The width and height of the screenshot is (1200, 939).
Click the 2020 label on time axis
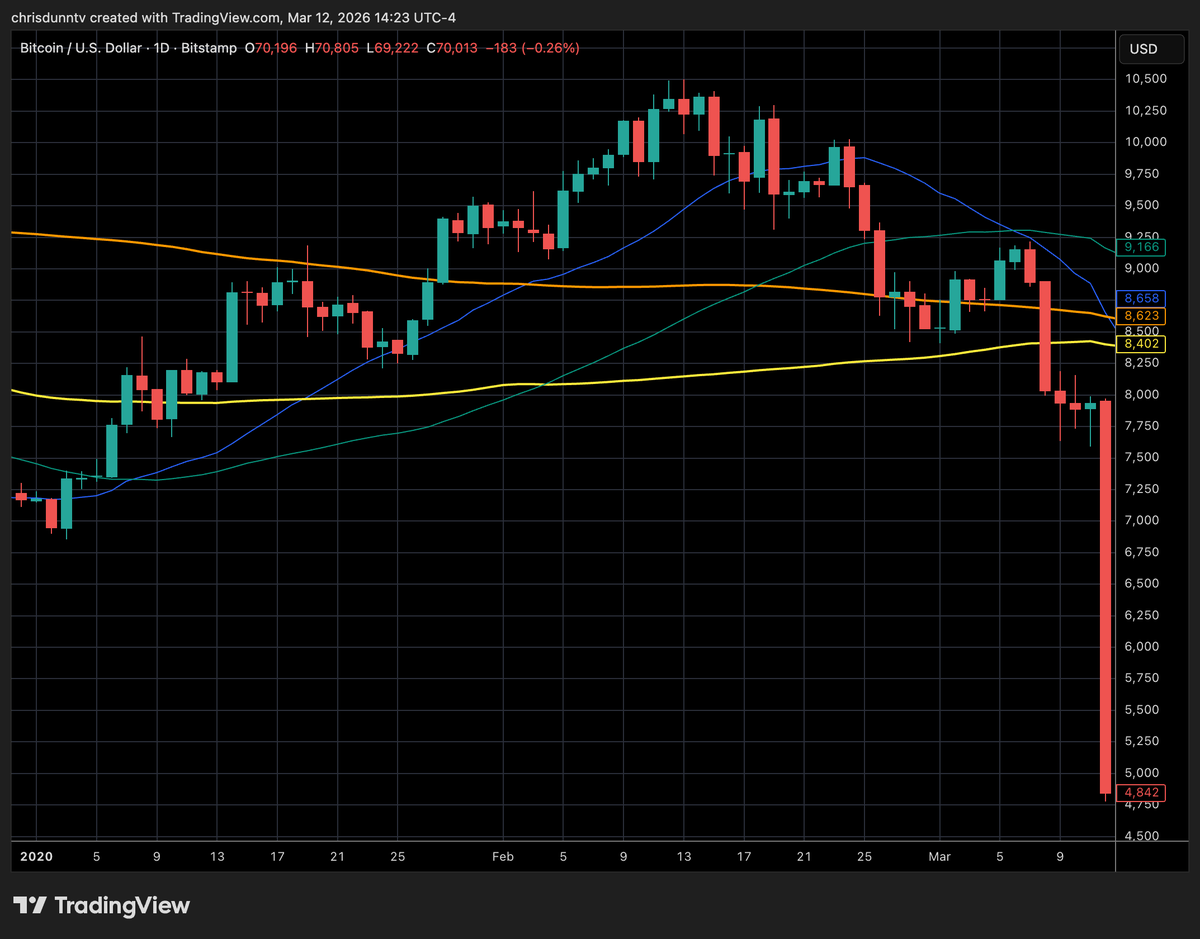point(36,857)
